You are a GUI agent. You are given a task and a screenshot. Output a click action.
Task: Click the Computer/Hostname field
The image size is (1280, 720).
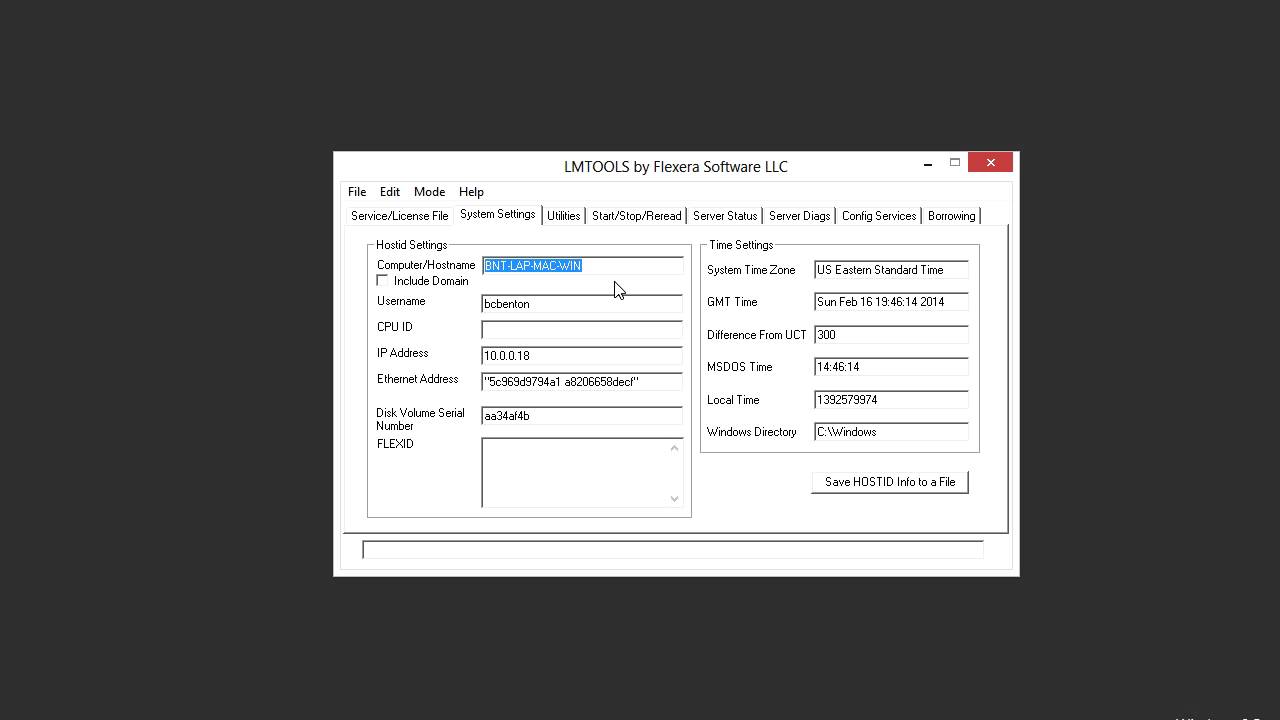pyautogui.click(x=582, y=266)
